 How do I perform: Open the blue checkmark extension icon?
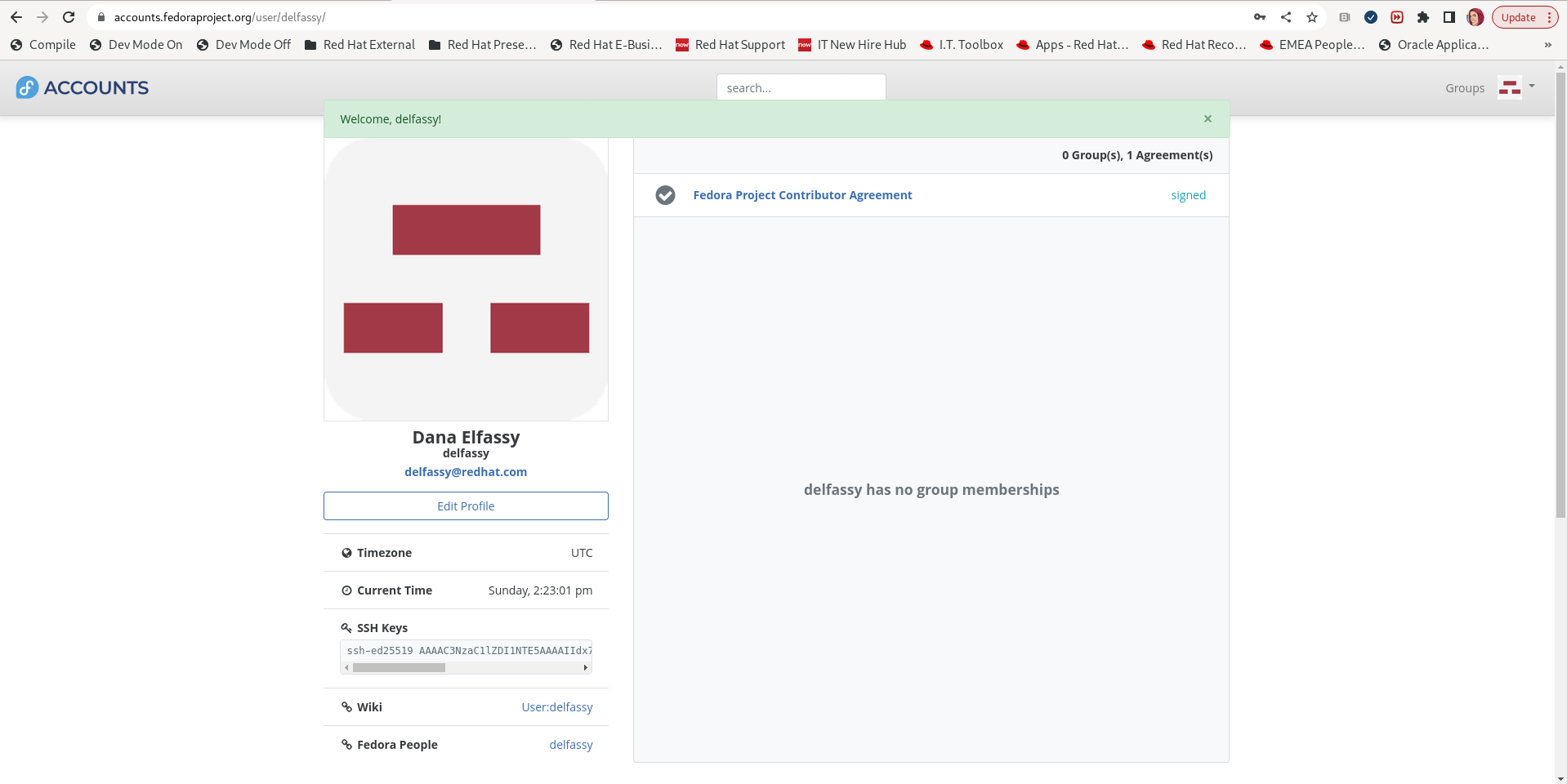[1371, 17]
